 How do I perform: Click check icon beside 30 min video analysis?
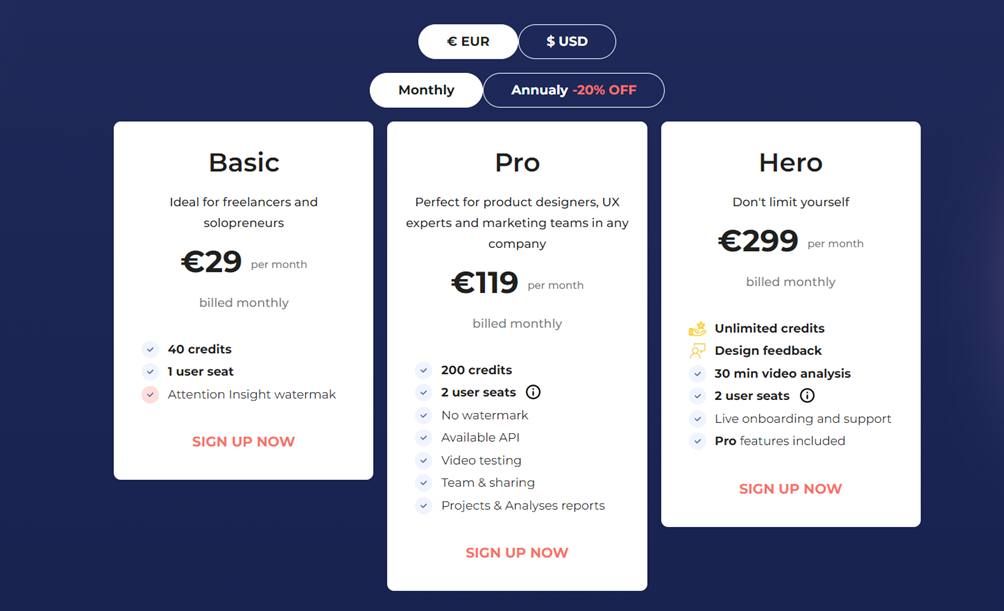[697, 373]
